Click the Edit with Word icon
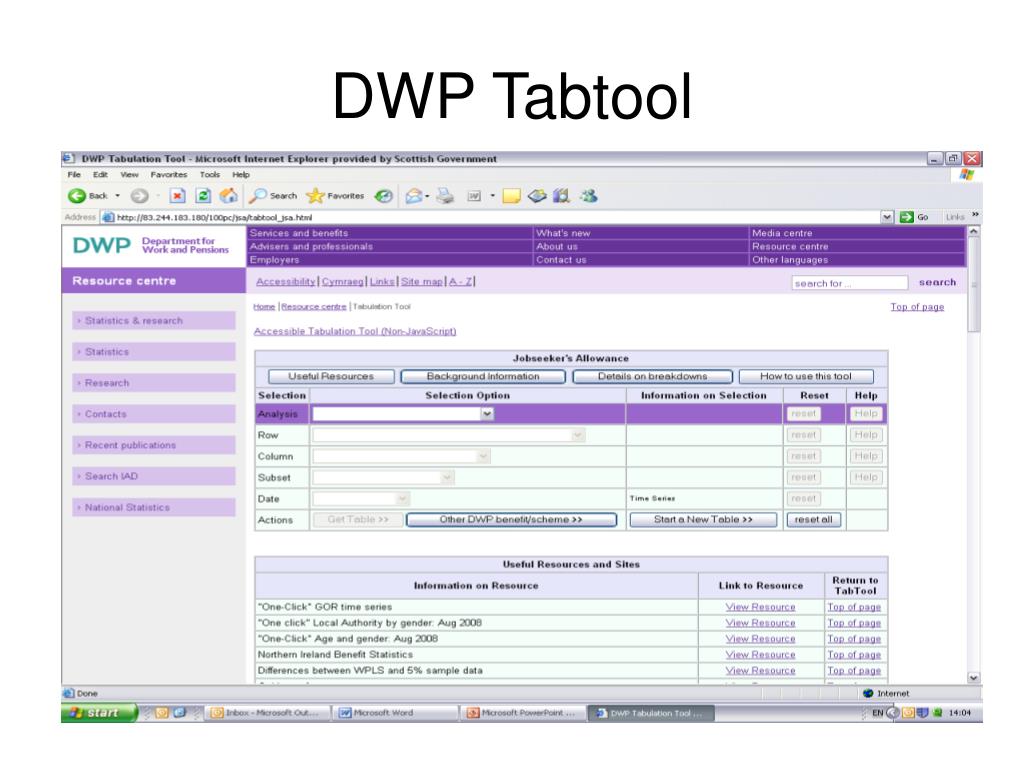 474,196
